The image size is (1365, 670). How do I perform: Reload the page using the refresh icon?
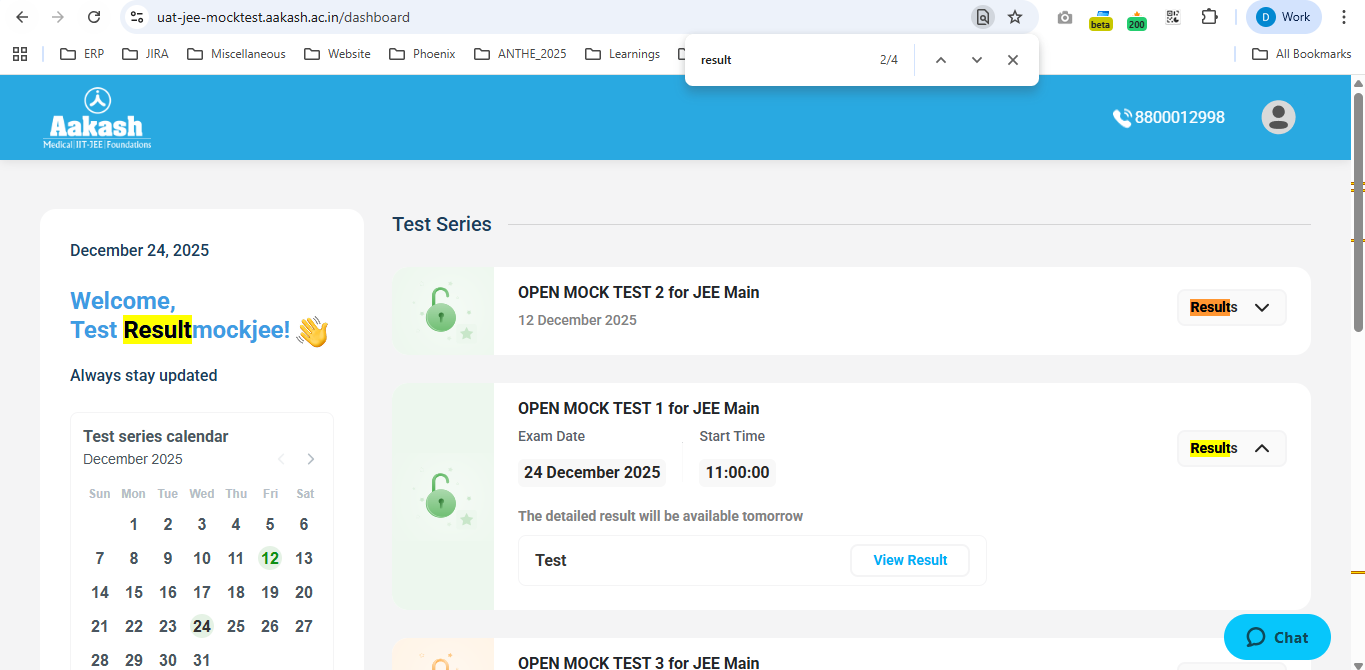point(94,17)
